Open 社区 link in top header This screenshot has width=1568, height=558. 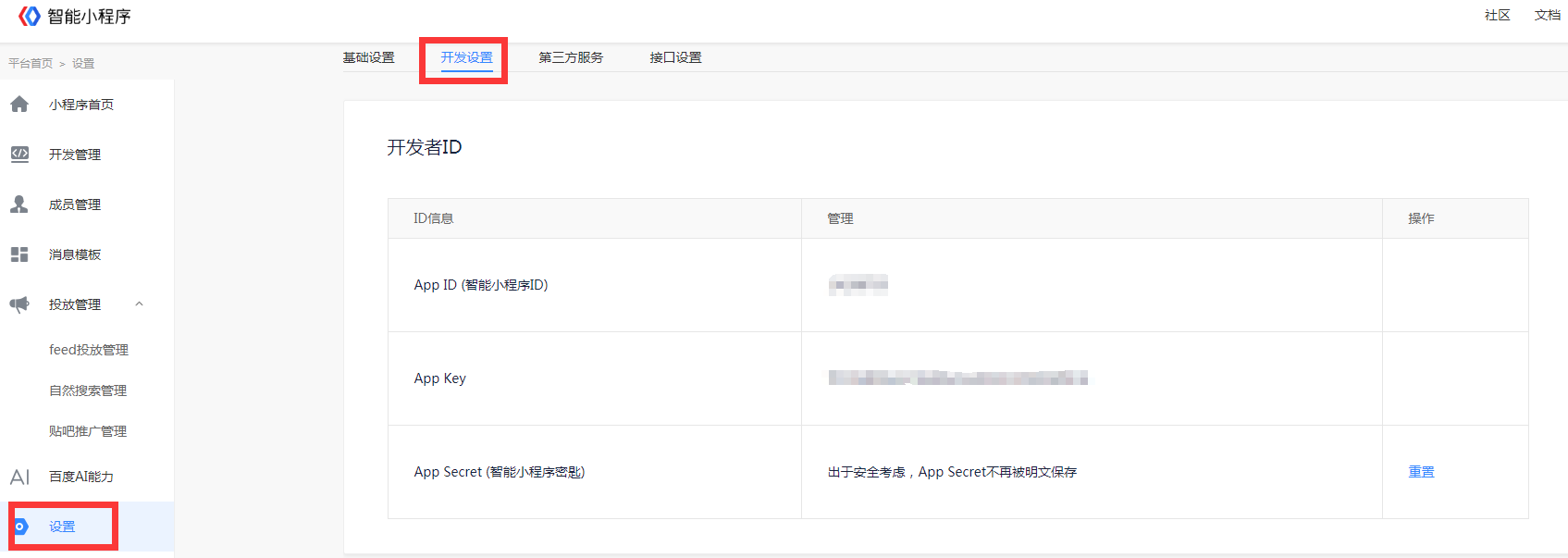[1497, 15]
